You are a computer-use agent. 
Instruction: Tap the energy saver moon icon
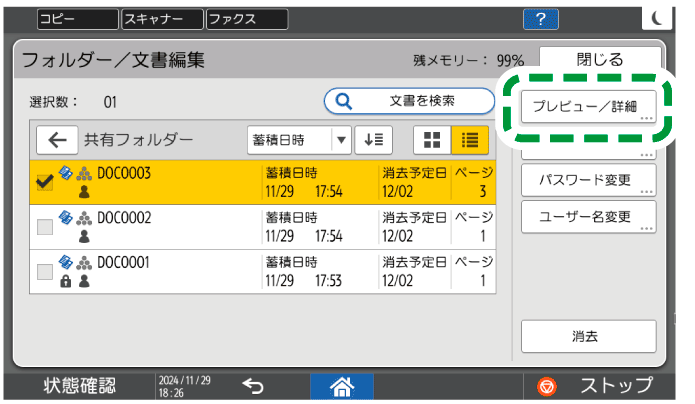(x=657, y=19)
